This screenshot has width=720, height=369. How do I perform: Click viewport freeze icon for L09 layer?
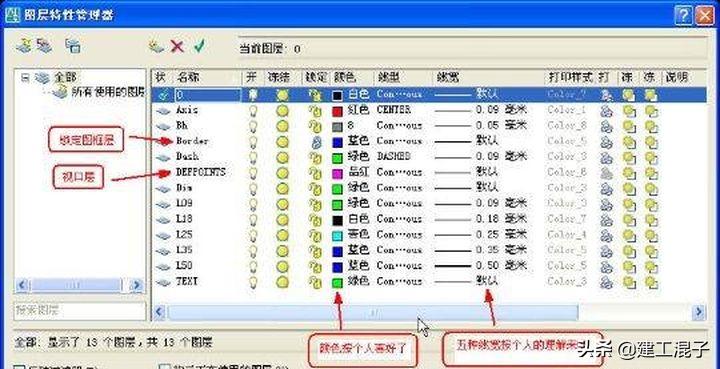629,204
